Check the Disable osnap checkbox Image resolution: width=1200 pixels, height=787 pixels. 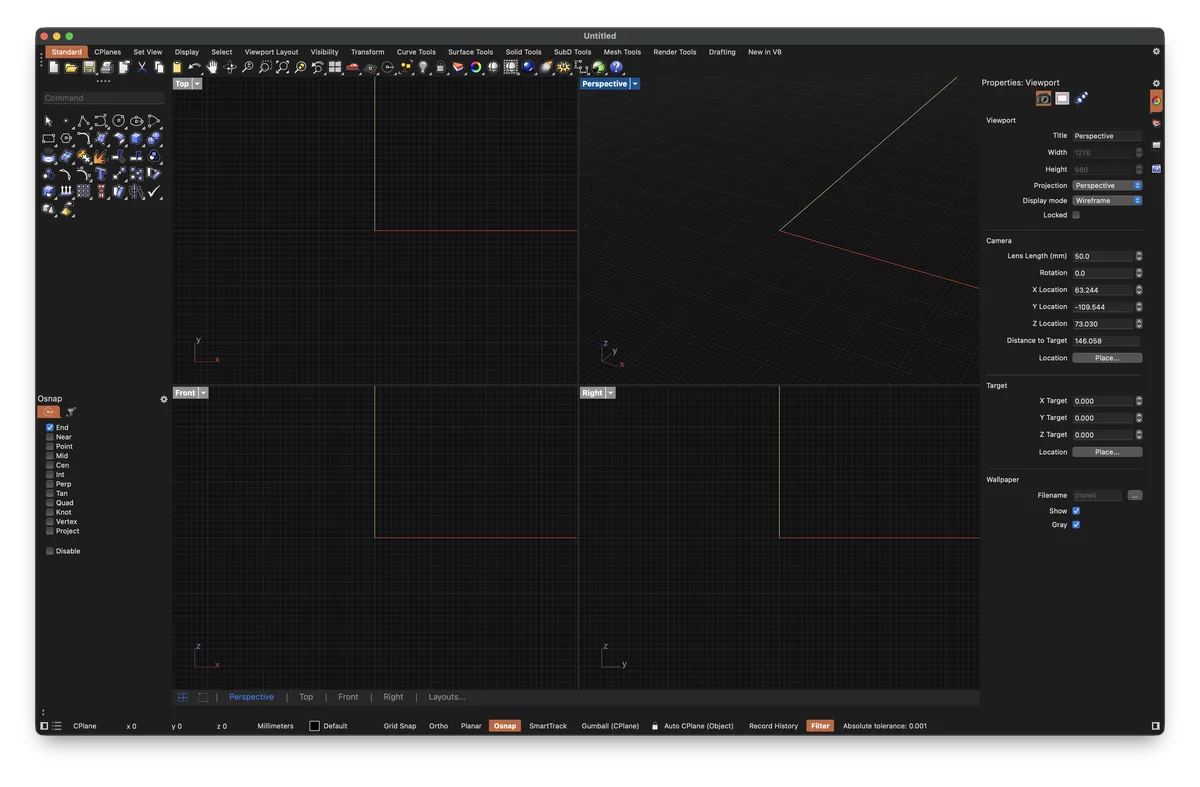(50, 551)
